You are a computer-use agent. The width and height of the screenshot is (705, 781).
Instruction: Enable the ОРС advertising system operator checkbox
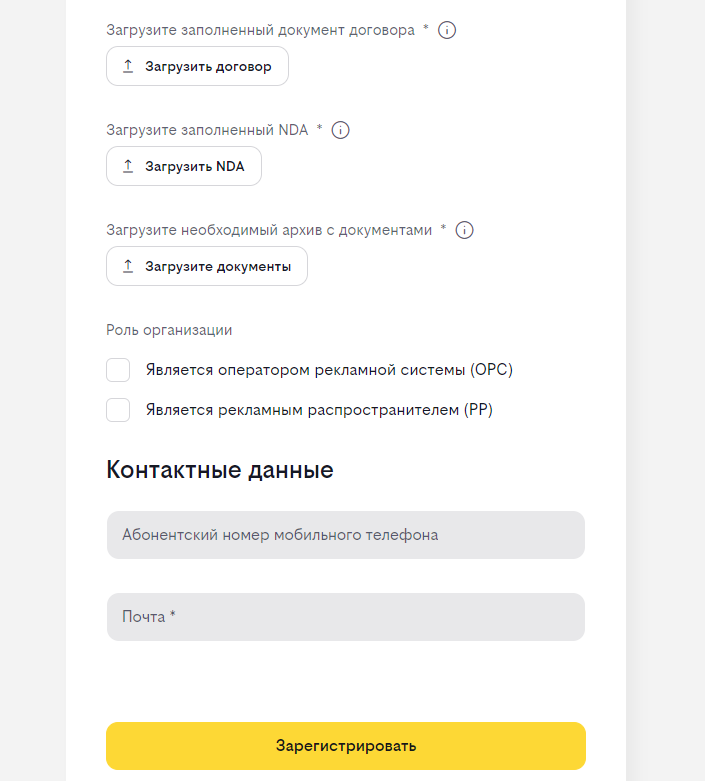(x=118, y=370)
